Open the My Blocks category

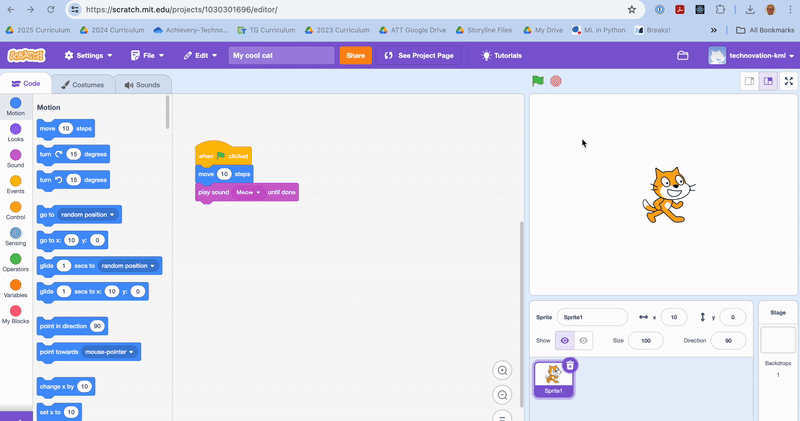coord(15,315)
